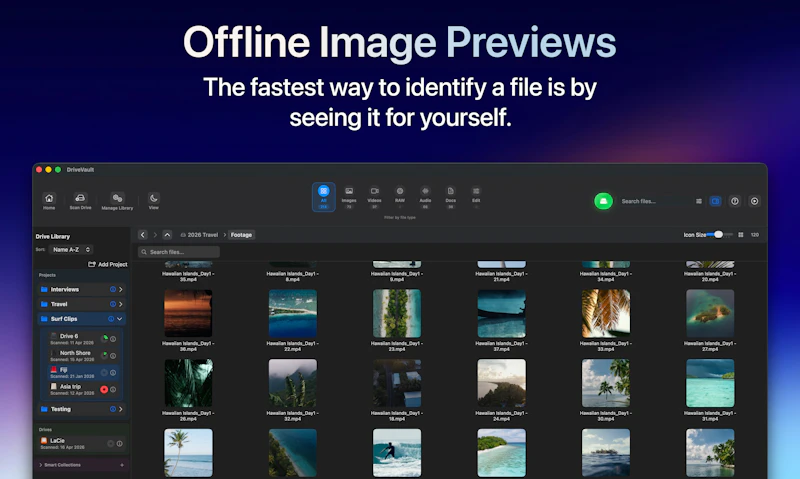Click the grid icon beside the icon size slider
The height and width of the screenshot is (479, 800).
[741, 235]
